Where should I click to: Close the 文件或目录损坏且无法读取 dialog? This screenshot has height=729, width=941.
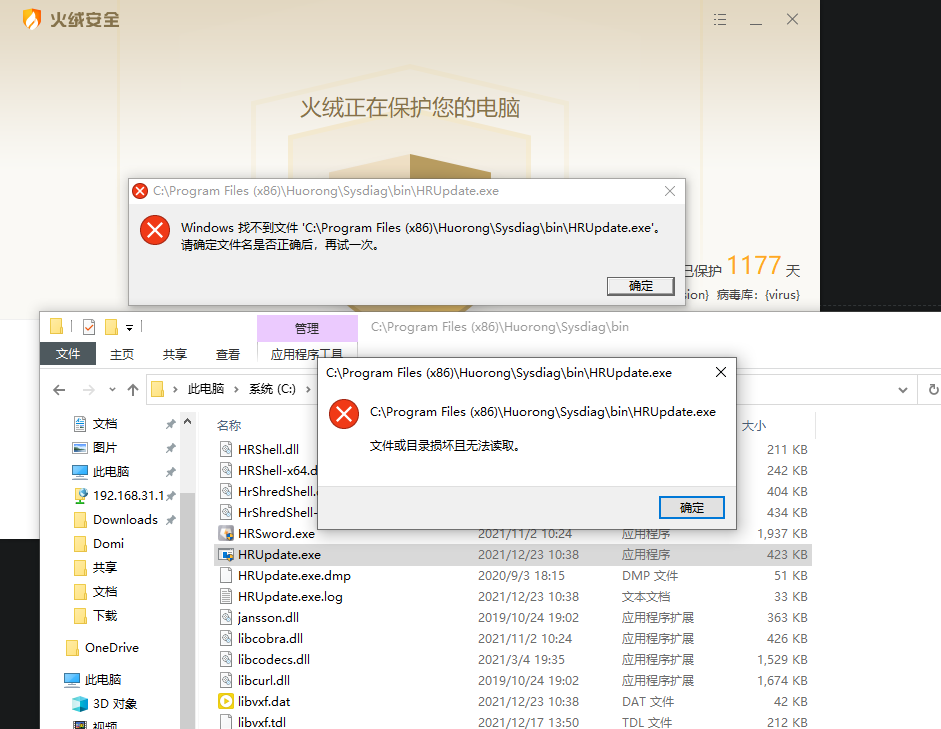(721, 373)
